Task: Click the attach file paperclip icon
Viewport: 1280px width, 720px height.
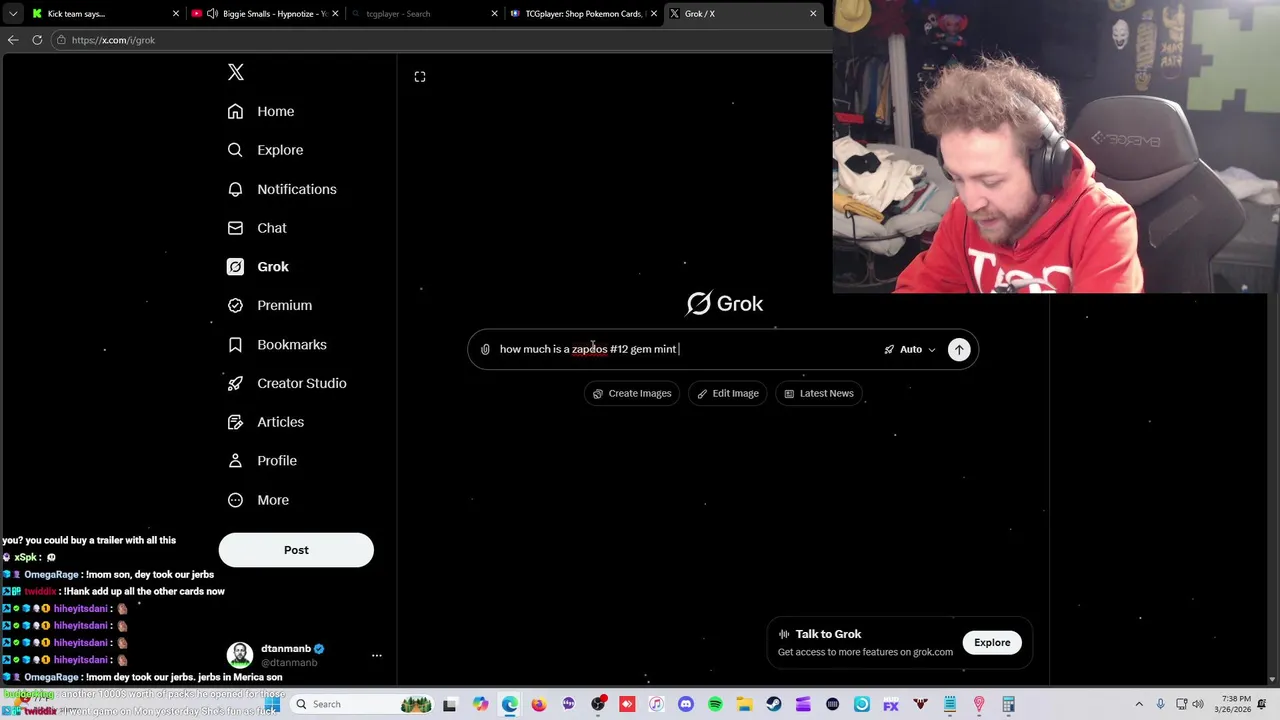Action: click(x=485, y=349)
